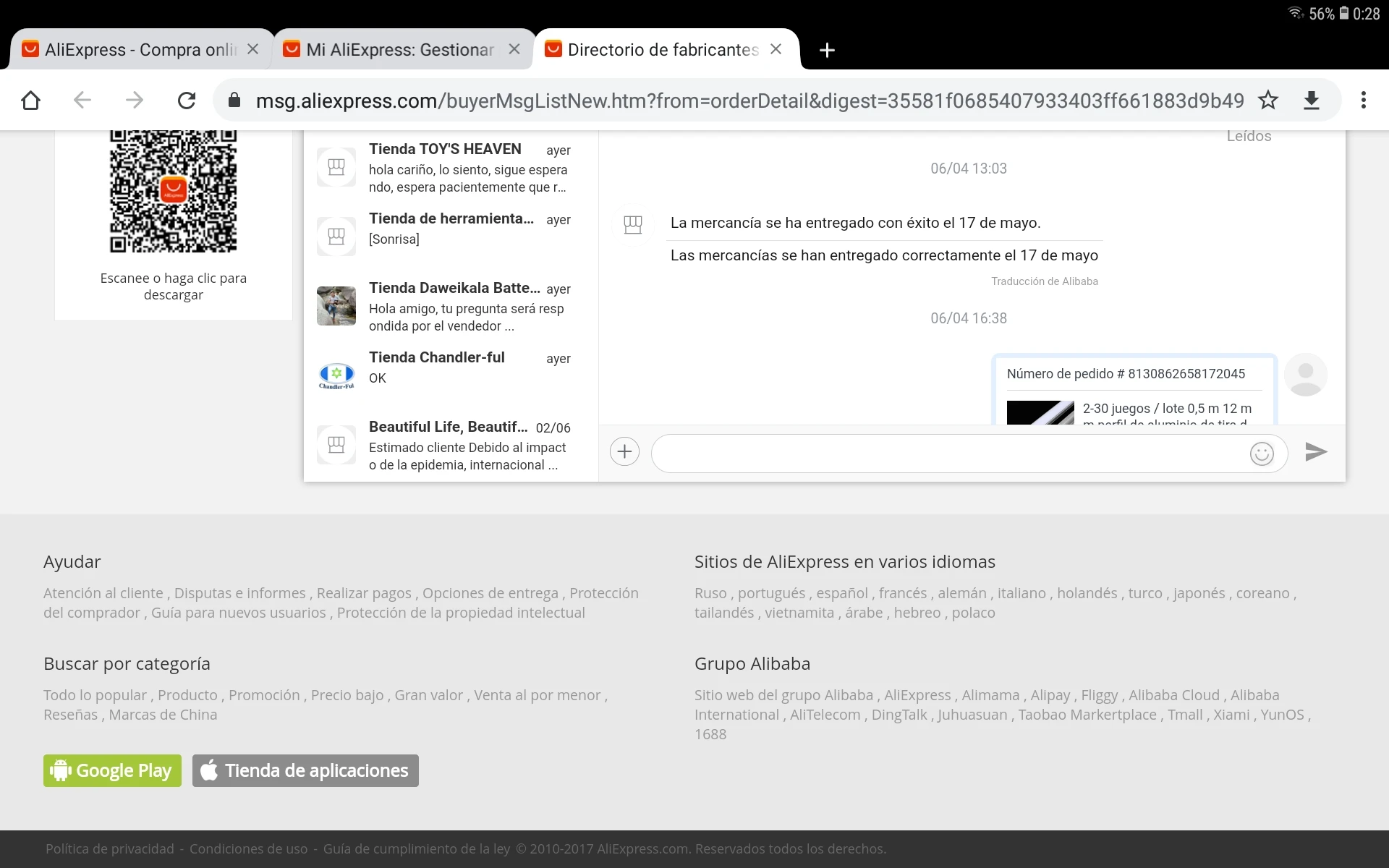Click the plus attachment icon in chat
Image resolution: width=1389 pixels, height=868 pixels.
624,452
